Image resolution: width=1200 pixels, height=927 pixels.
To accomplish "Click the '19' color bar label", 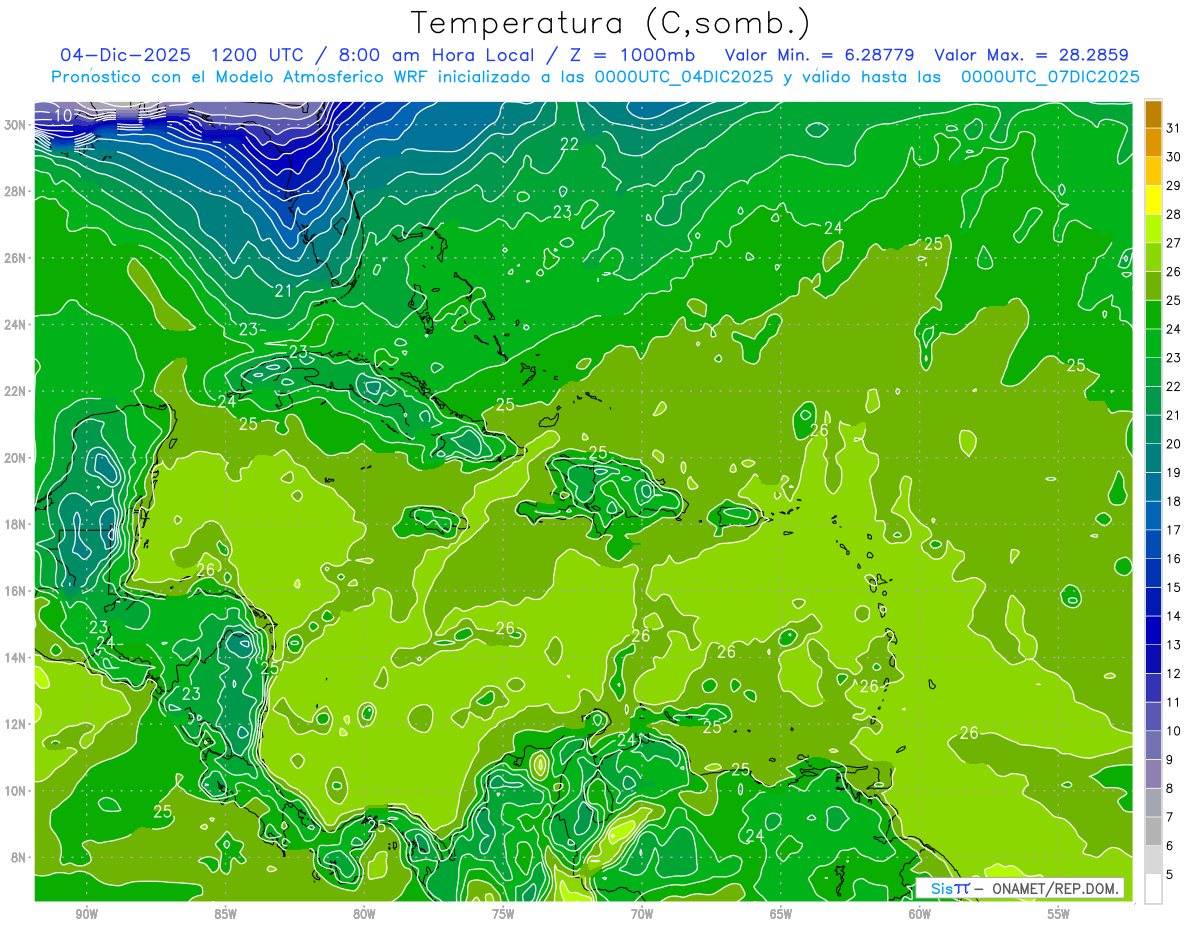I will coord(1174,472).
